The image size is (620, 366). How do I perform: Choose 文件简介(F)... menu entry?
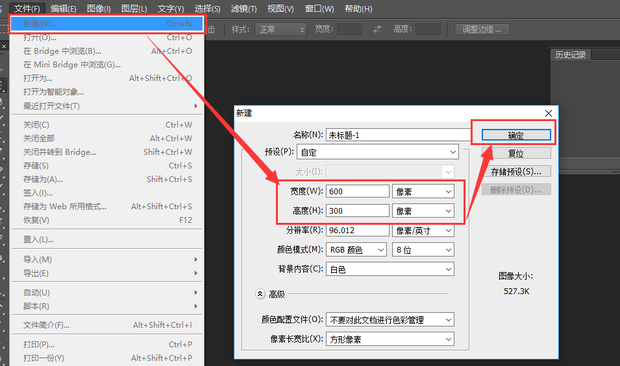(x=107, y=325)
